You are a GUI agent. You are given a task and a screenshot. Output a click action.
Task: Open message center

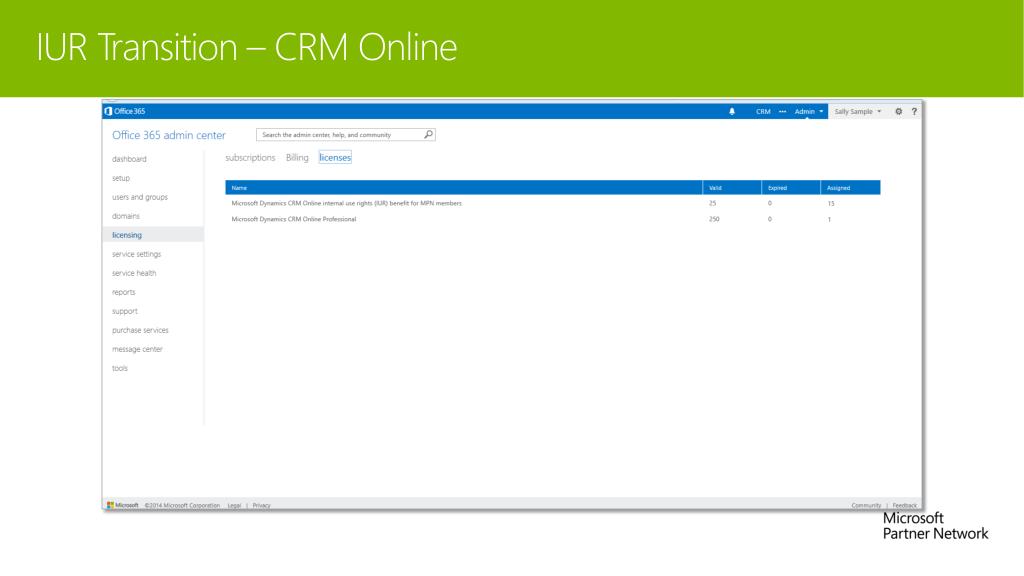pos(137,349)
